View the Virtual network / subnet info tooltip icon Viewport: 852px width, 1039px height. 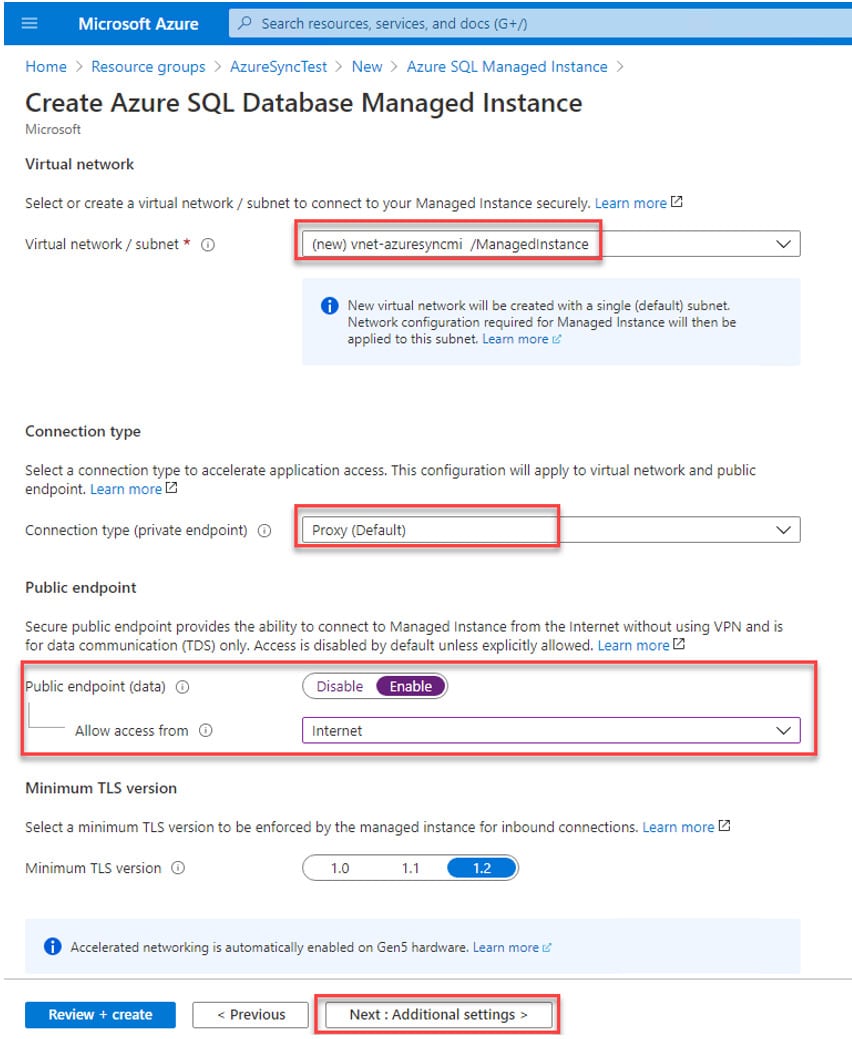coord(207,243)
